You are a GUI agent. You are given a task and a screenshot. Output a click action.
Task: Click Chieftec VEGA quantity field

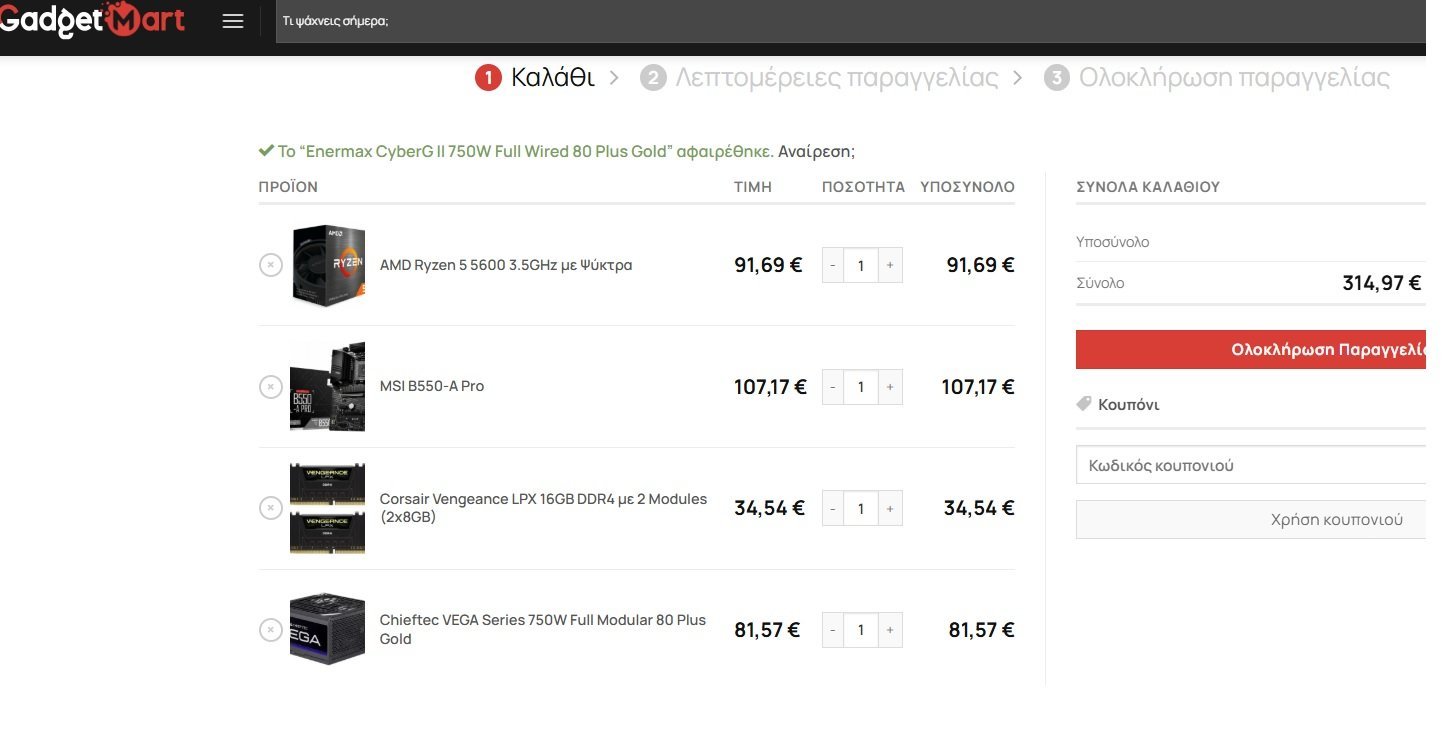pyautogui.click(x=861, y=630)
